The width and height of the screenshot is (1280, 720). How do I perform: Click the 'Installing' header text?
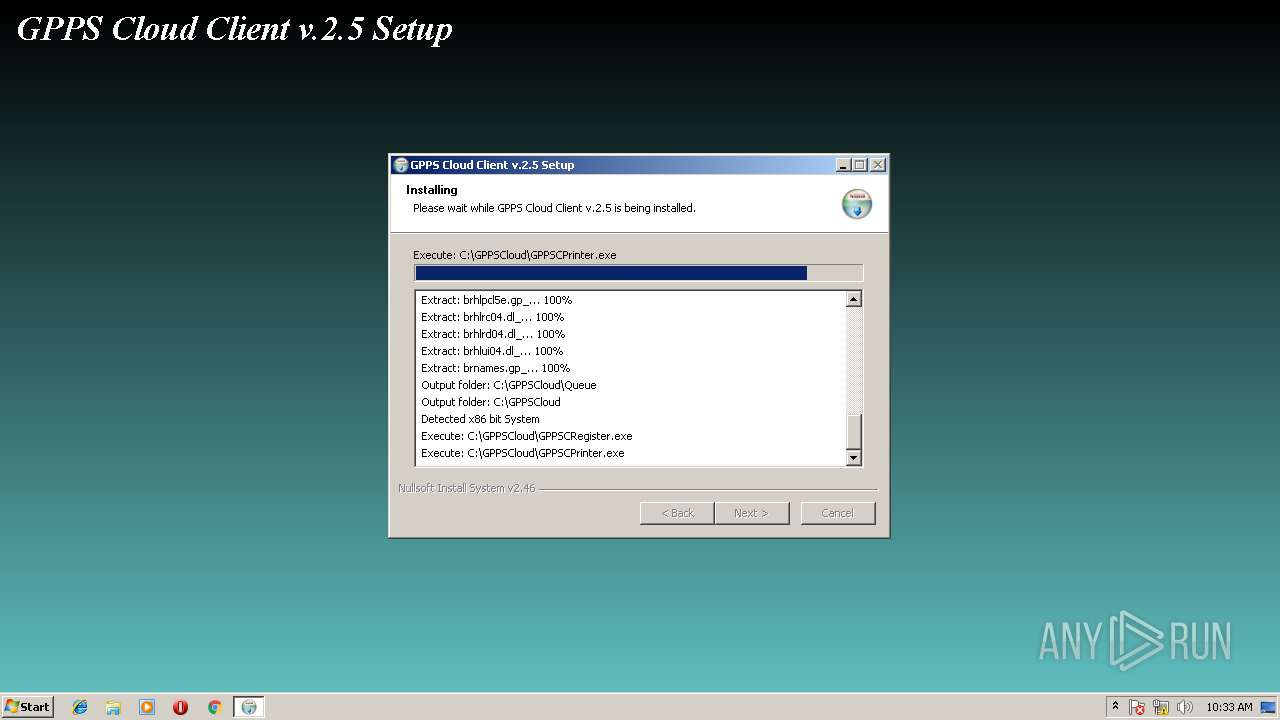point(431,190)
